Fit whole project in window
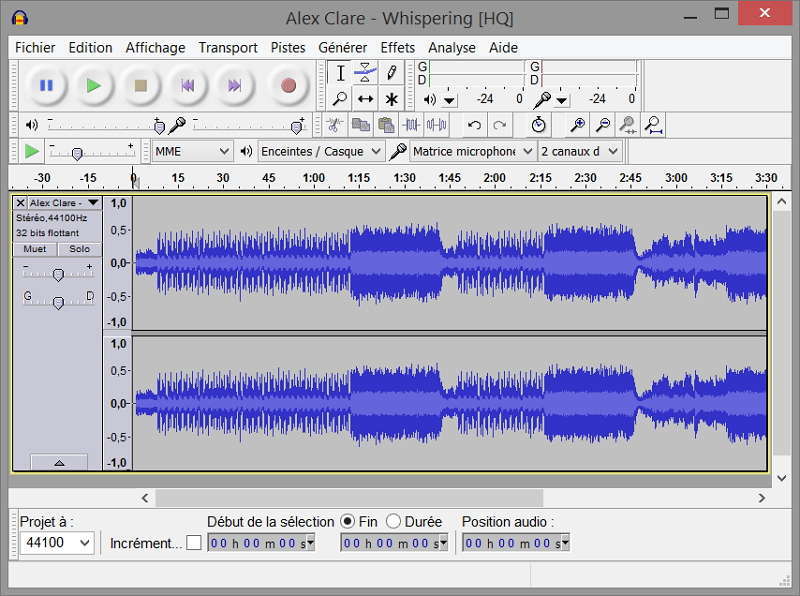 point(654,125)
